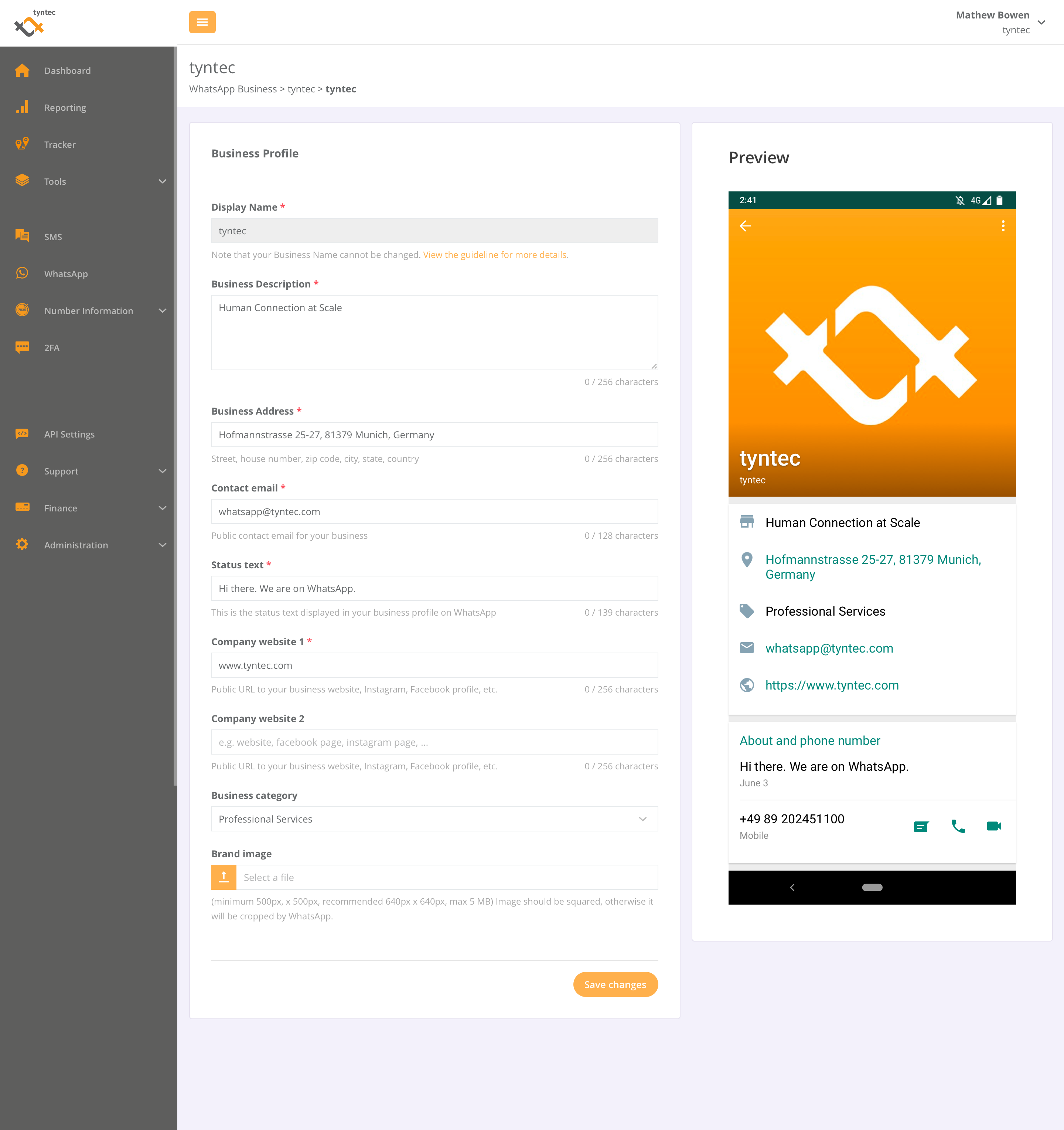Click the first tyntec breadcrumb link
Viewport: 1064px width, 1130px height.
pos(301,89)
